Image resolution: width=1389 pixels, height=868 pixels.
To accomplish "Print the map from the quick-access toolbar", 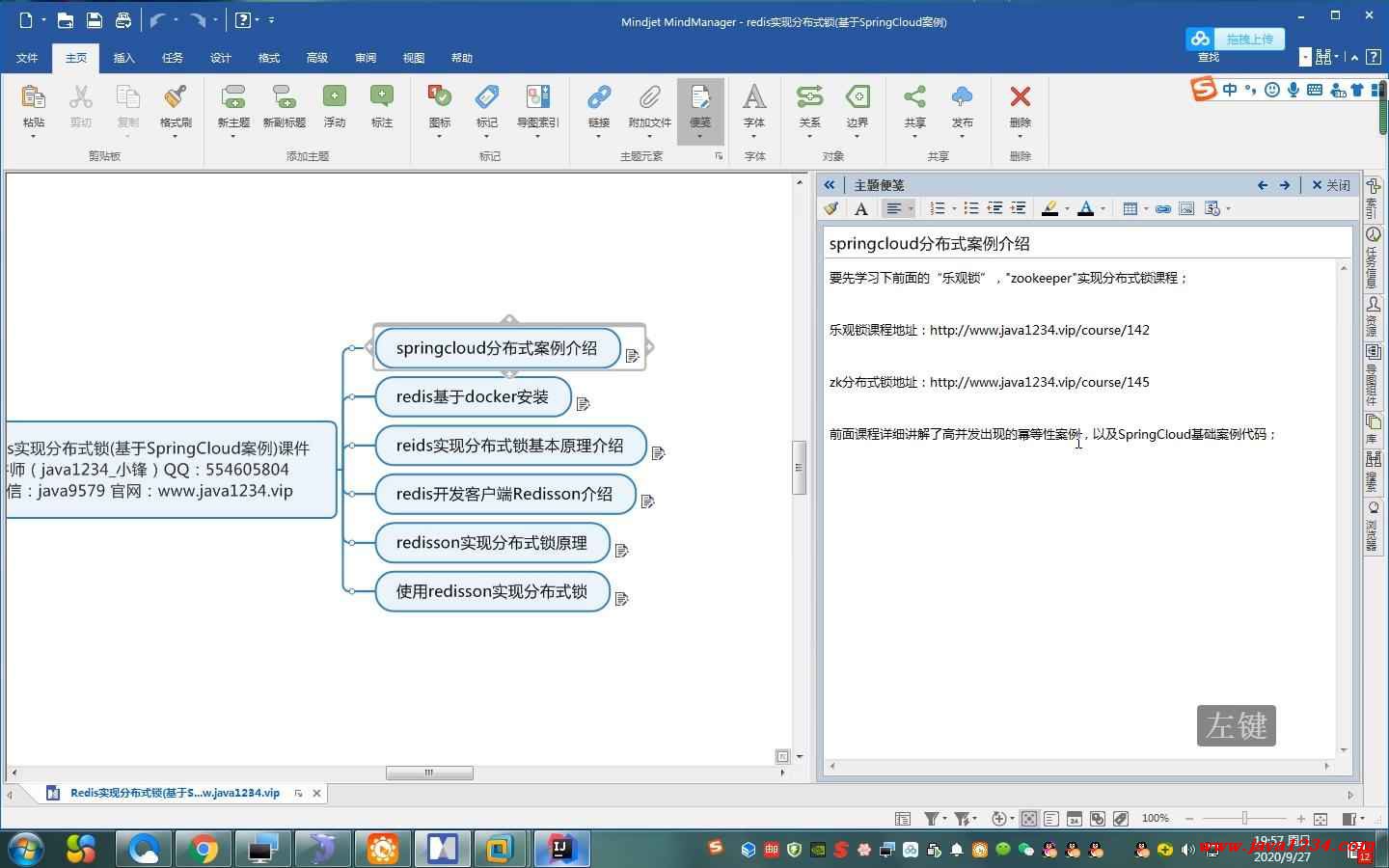I will click(x=123, y=19).
